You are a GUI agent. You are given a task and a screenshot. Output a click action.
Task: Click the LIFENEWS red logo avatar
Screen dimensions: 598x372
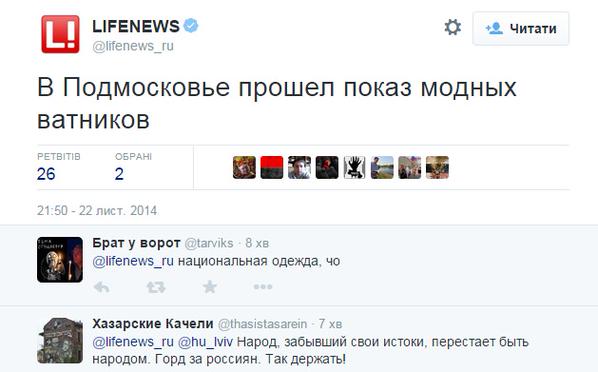[60, 34]
